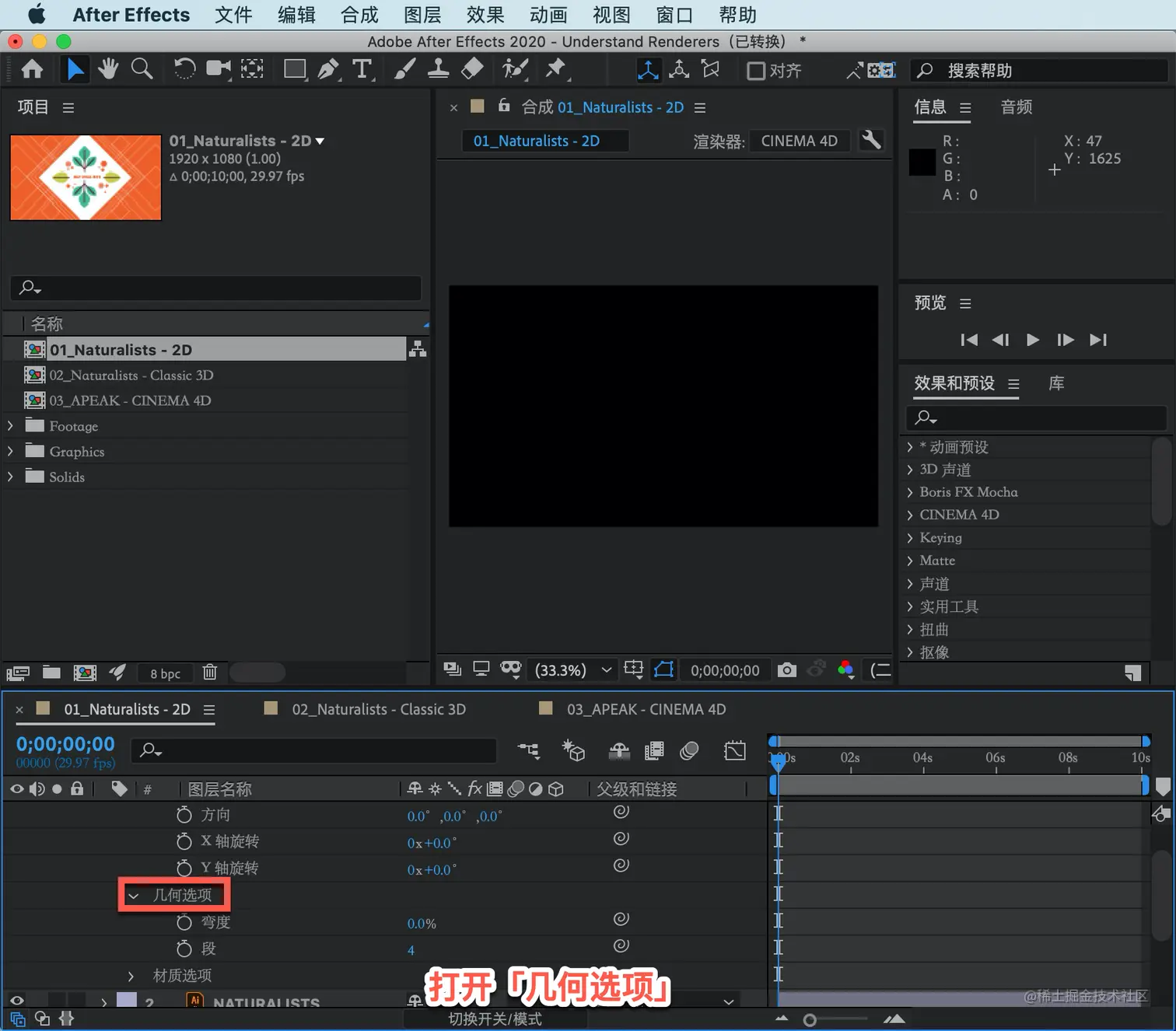Take snapshot with camera icon

(787, 670)
